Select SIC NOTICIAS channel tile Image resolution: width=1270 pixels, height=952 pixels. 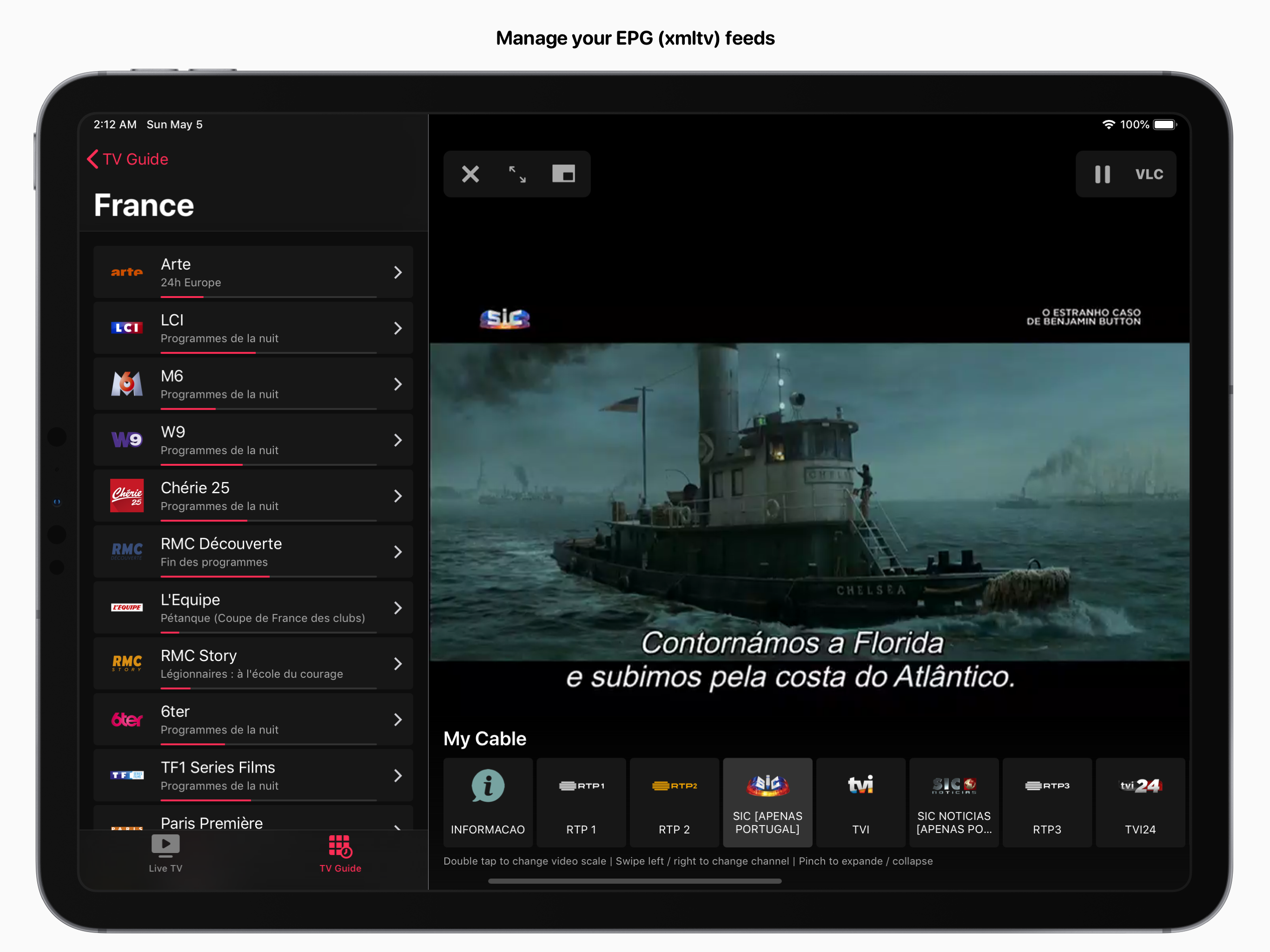coord(953,802)
